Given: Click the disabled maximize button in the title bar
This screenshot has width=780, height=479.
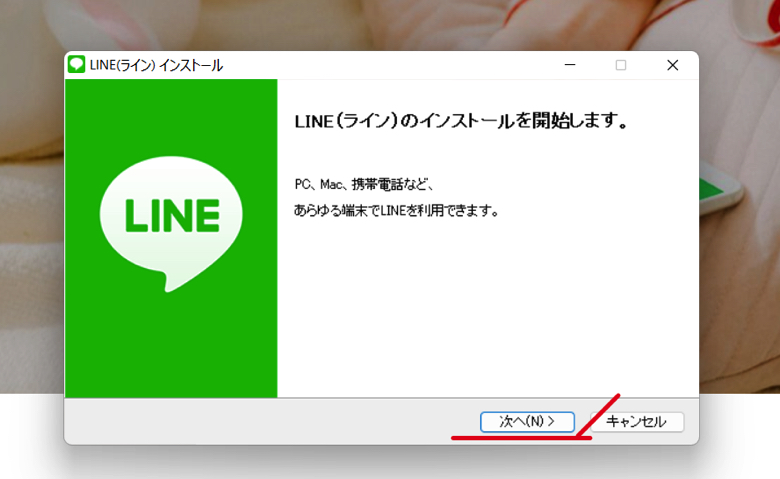Looking at the screenshot, I should (621, 65).
